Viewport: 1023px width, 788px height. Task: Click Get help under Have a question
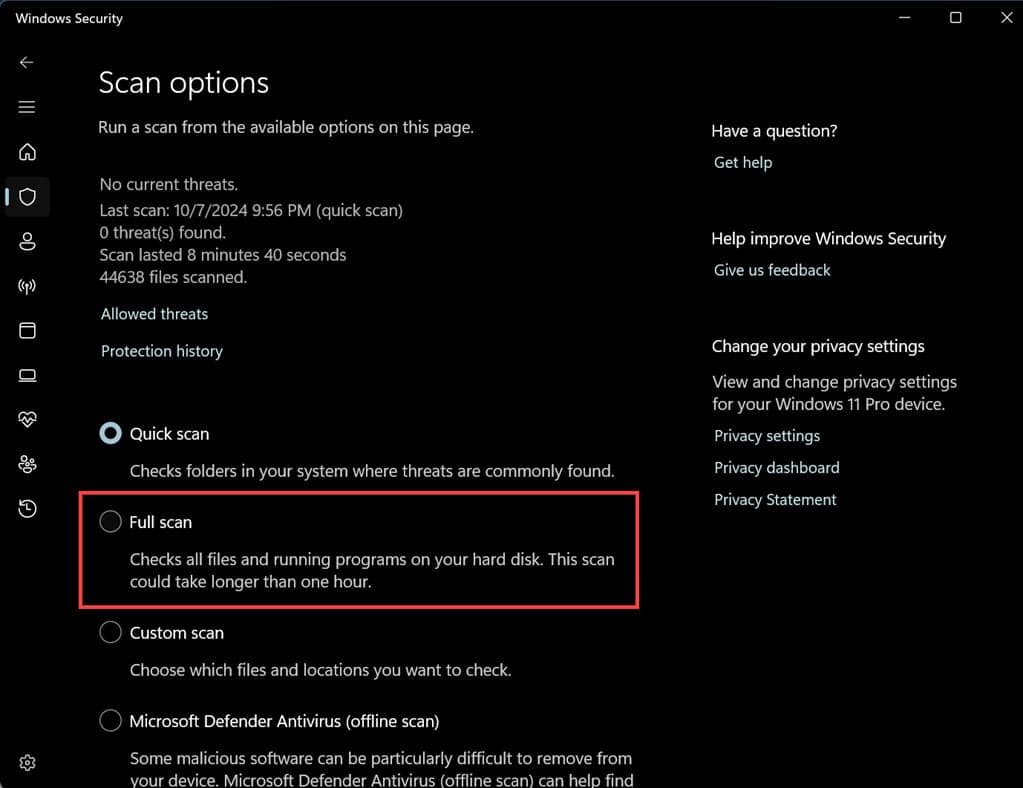(742, 162)
